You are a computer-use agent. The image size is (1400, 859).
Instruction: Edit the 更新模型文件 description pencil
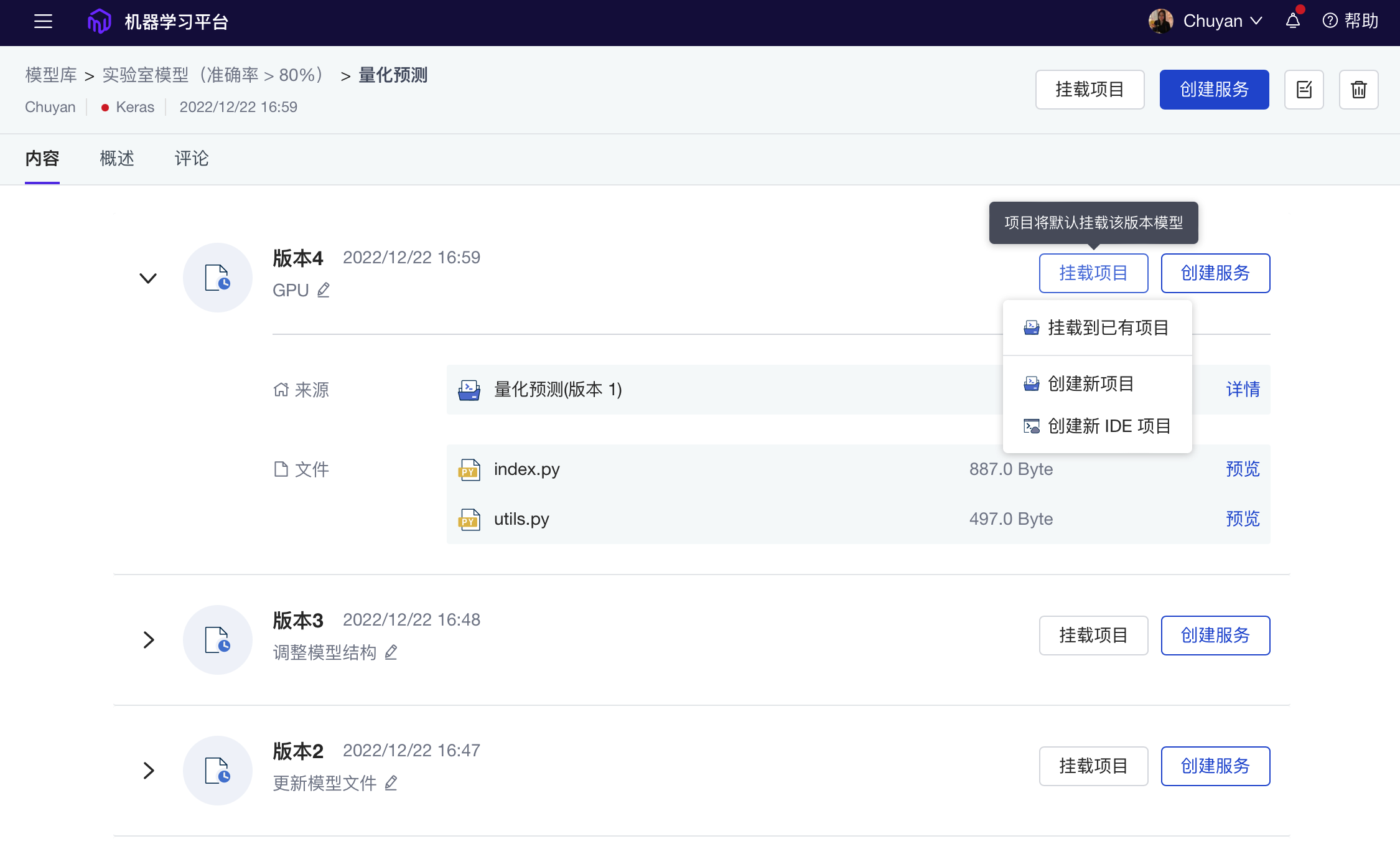[x=391, y=783]
